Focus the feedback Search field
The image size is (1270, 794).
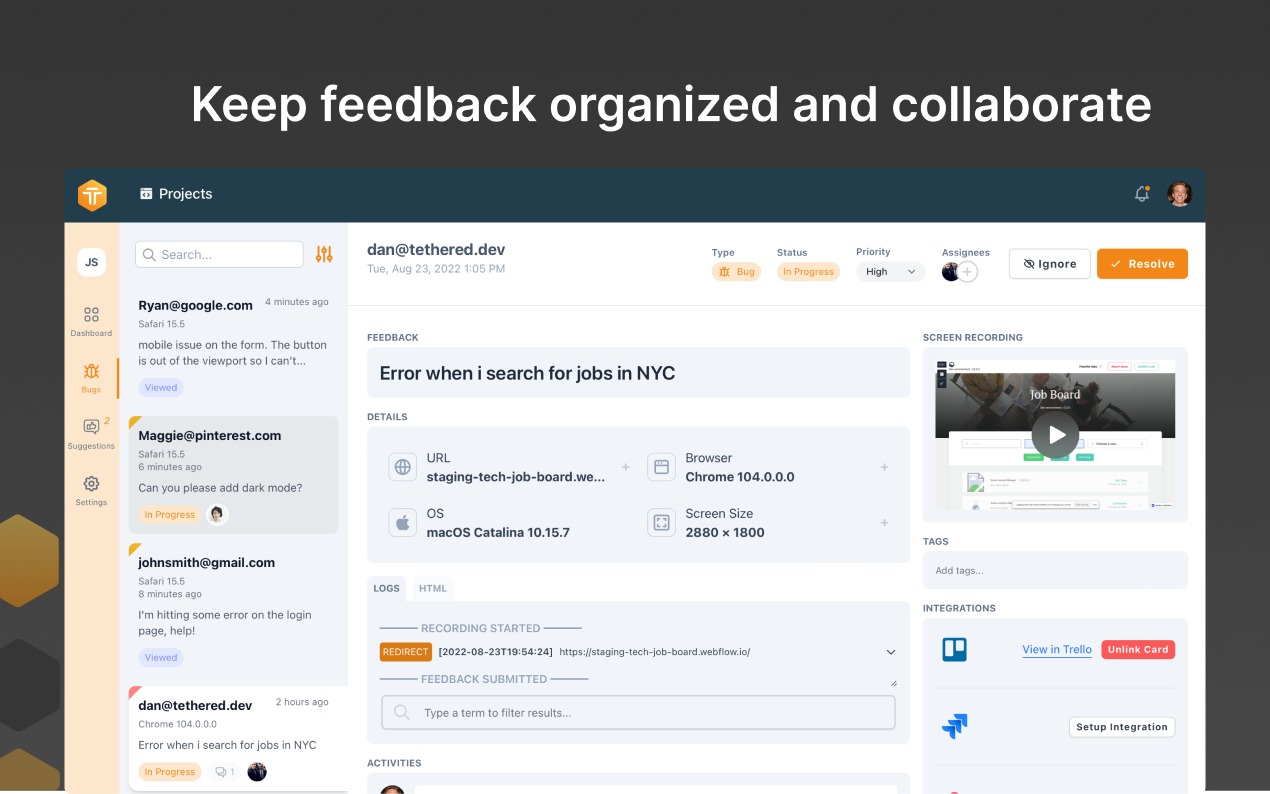point(219,254)
